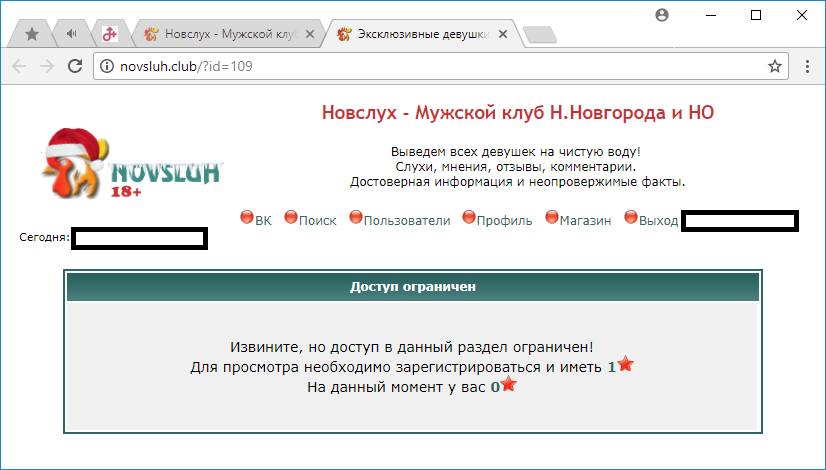Reload the current page
Screen dimensions: 826x470
(x=74, y=66)
